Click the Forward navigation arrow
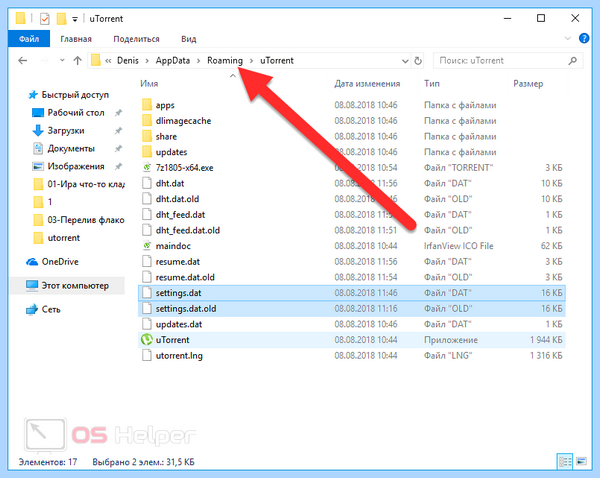This screenshot has height=478, width=600. click(44, 60)
